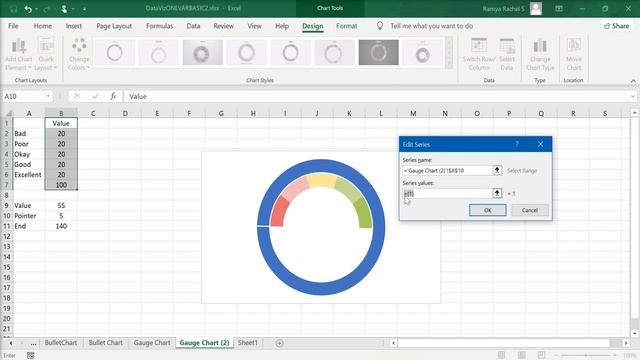Switch to Data tab
Screen dimensions: 640x360
tap(193, 26)
